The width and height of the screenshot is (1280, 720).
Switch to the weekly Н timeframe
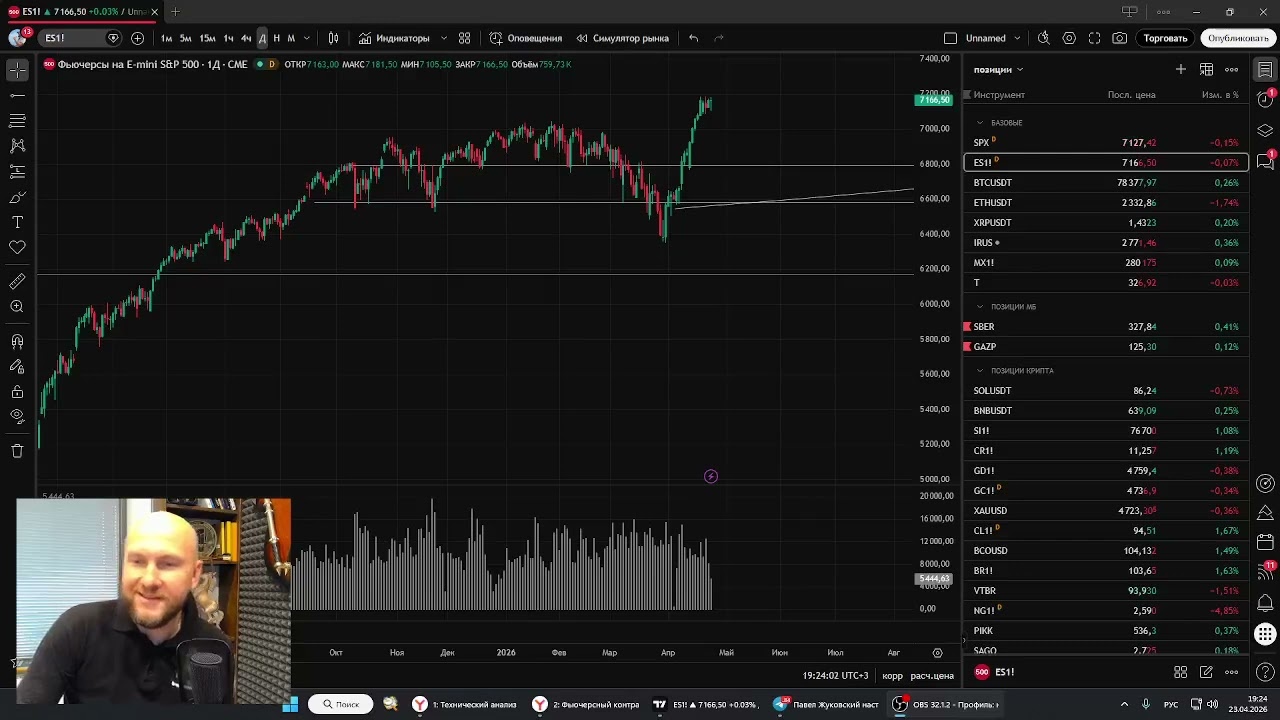[276, 38]
